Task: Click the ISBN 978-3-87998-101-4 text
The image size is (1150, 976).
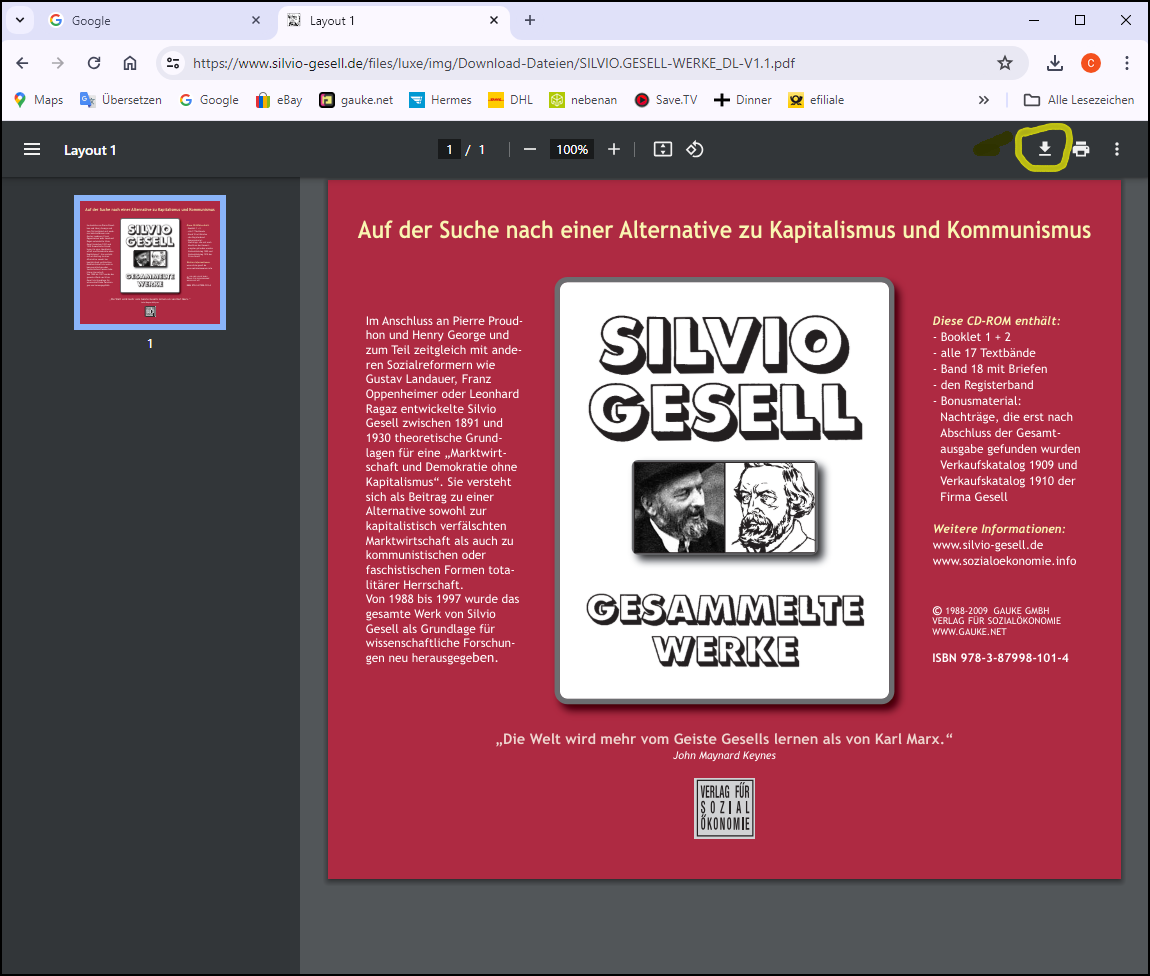Action: point(1000,658)
